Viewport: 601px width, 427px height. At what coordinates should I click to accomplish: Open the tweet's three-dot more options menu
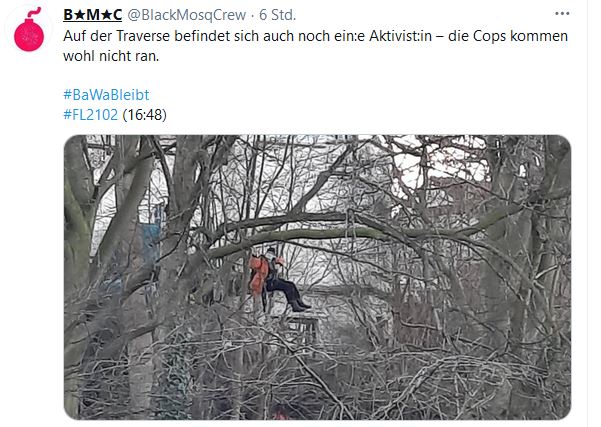pyautogui.click(x=562, y=14)
